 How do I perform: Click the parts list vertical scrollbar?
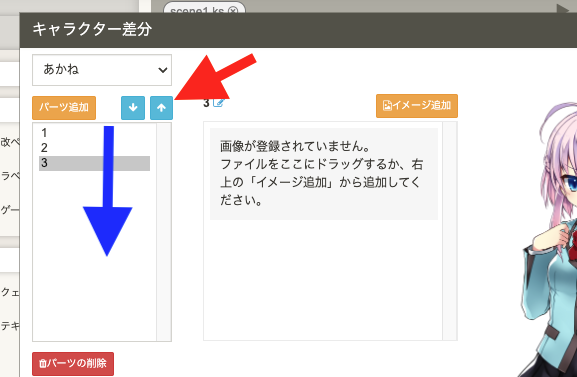coord(164,232)
